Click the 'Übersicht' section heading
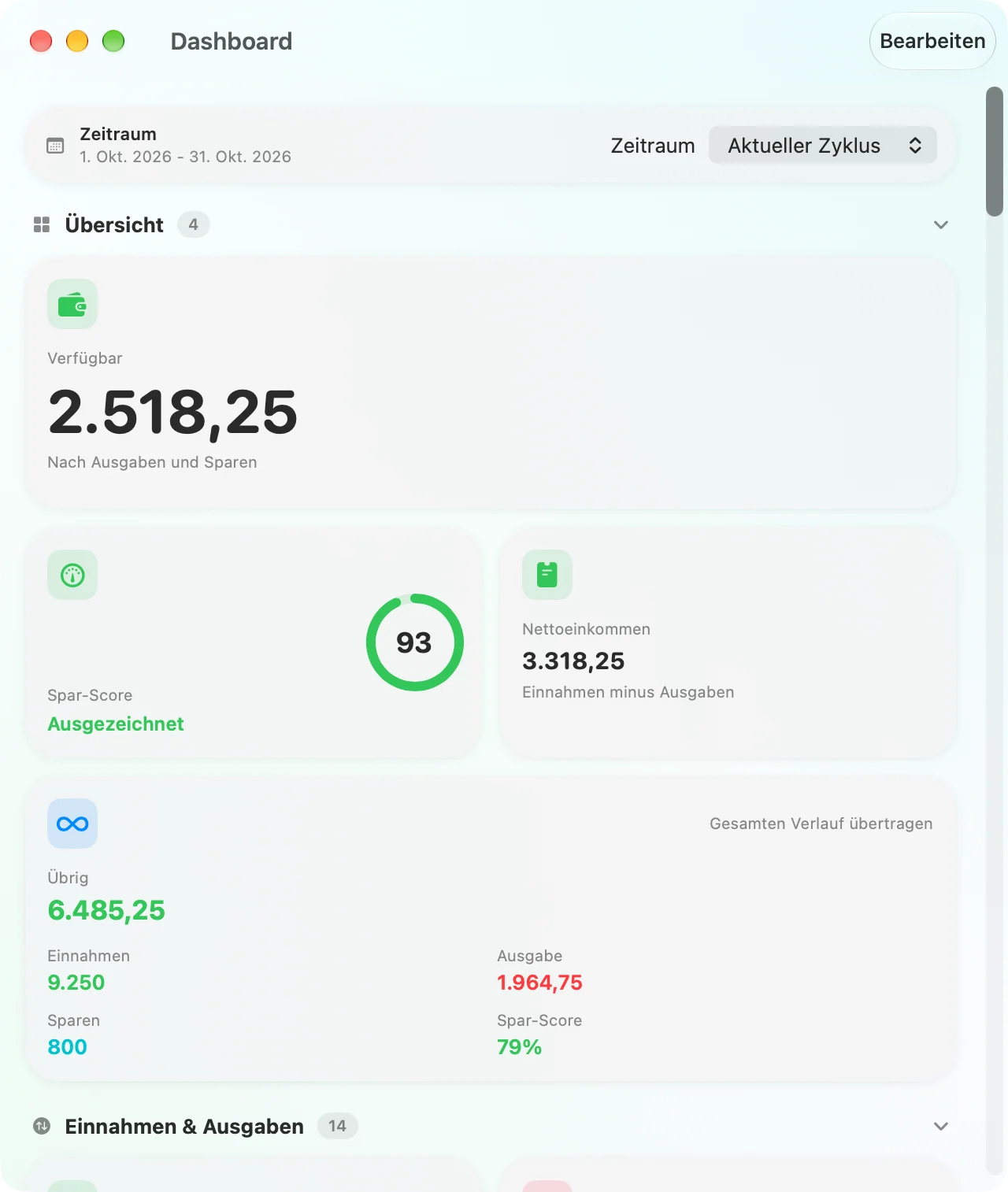This screenshot has height=1192, width=1008. click(114, 225)
